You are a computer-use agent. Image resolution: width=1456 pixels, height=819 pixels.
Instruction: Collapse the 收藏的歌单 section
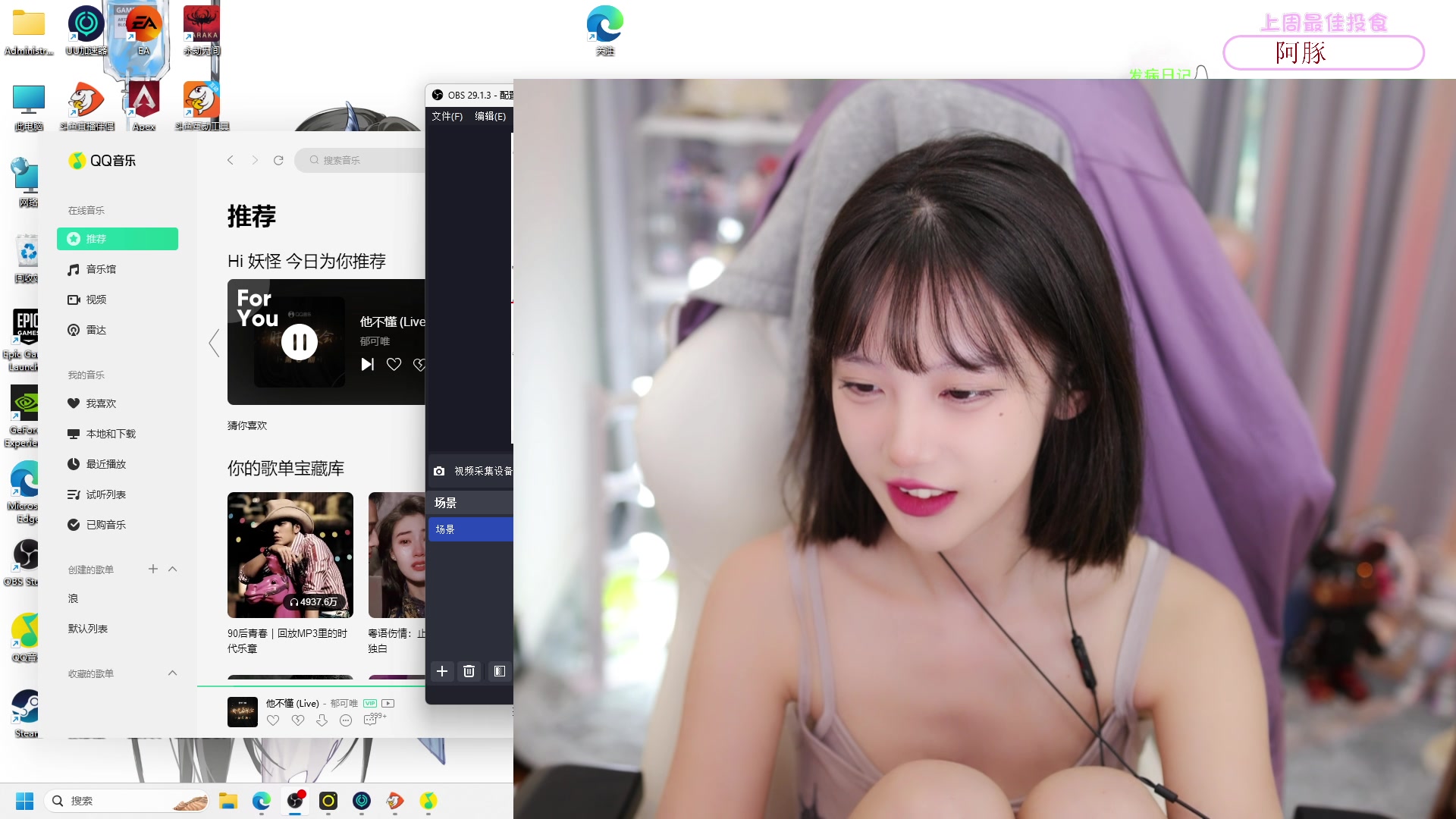pyautogui.click(x=173, y=673)
